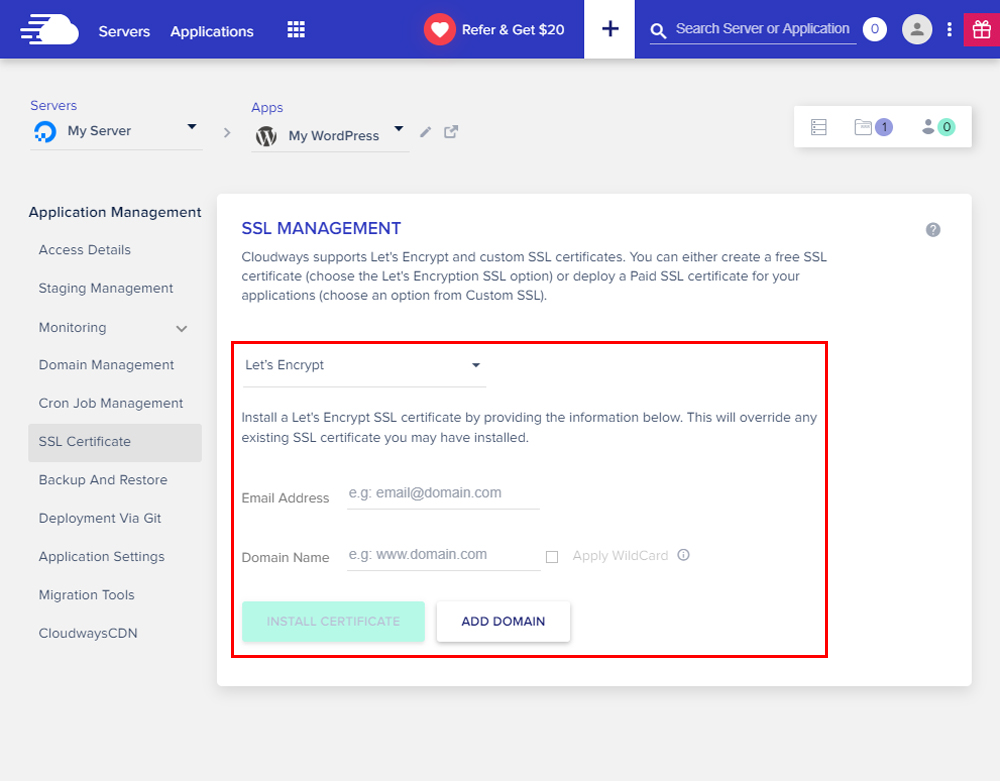Go to Applications in top navigation
Screen dimensions: 1000x781
(212, 31)
